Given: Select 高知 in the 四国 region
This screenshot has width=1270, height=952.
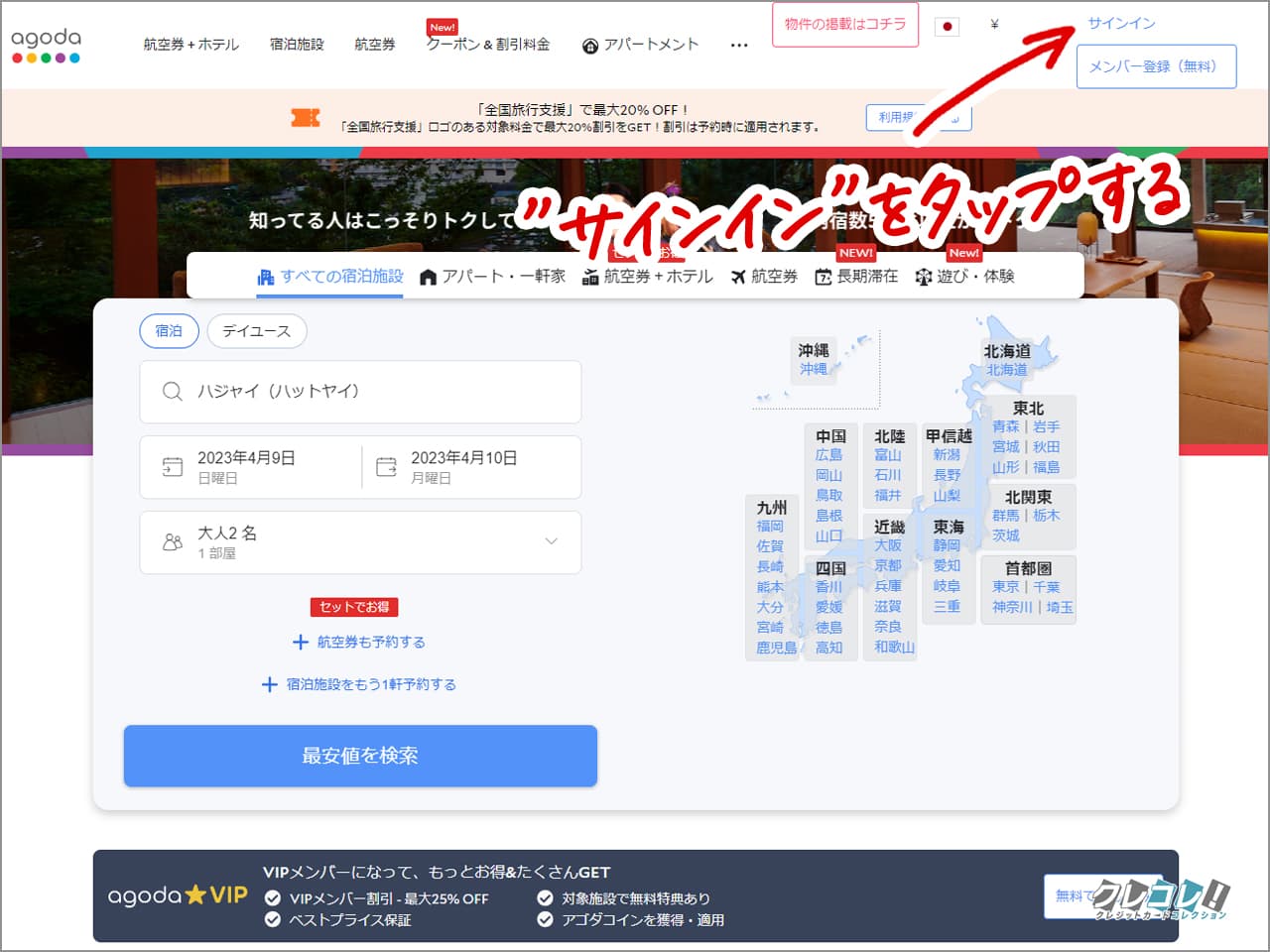Looking at the screenshot, I should point(828,648).
